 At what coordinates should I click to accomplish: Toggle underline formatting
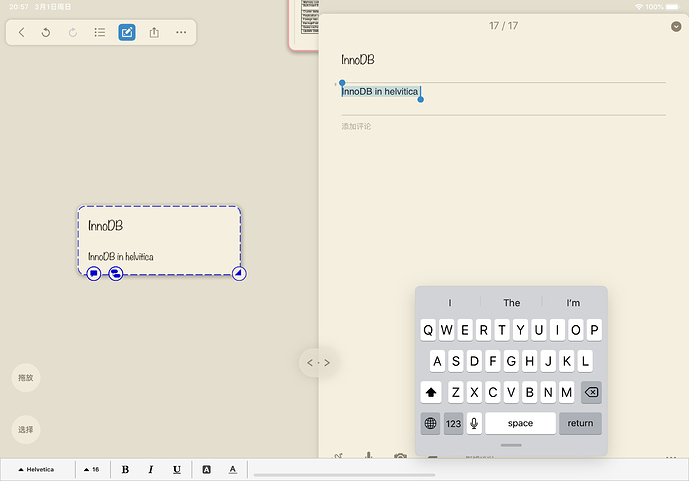click(x=177, y=470)
